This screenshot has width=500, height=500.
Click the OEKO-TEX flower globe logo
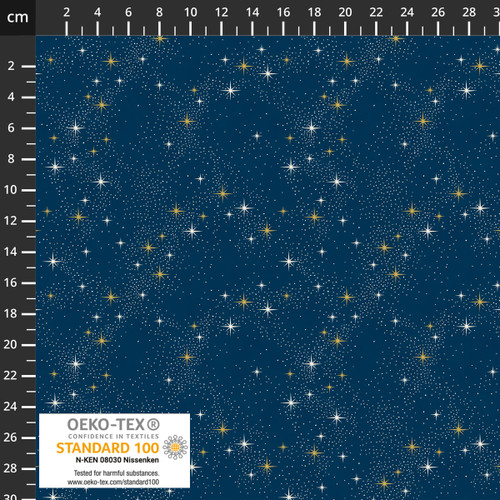pyautogui.click(x=175, y=447)
